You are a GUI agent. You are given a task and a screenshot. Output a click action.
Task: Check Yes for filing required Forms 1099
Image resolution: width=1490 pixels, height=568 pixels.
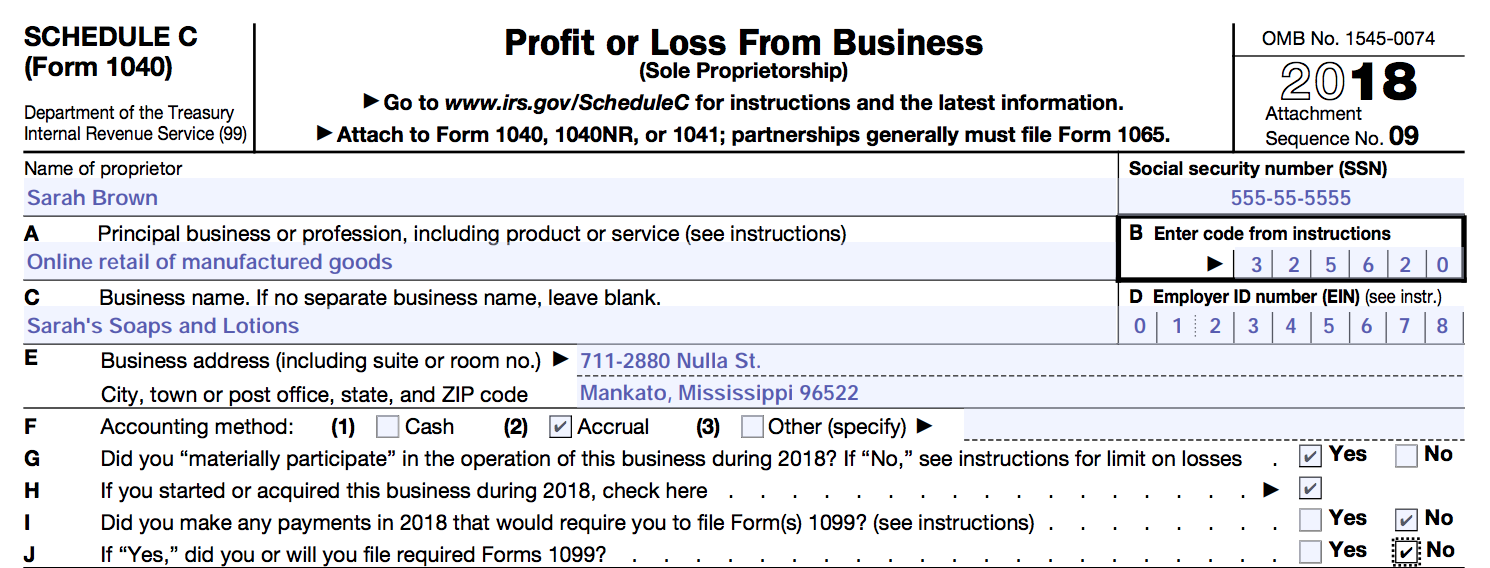[1309, 551]
